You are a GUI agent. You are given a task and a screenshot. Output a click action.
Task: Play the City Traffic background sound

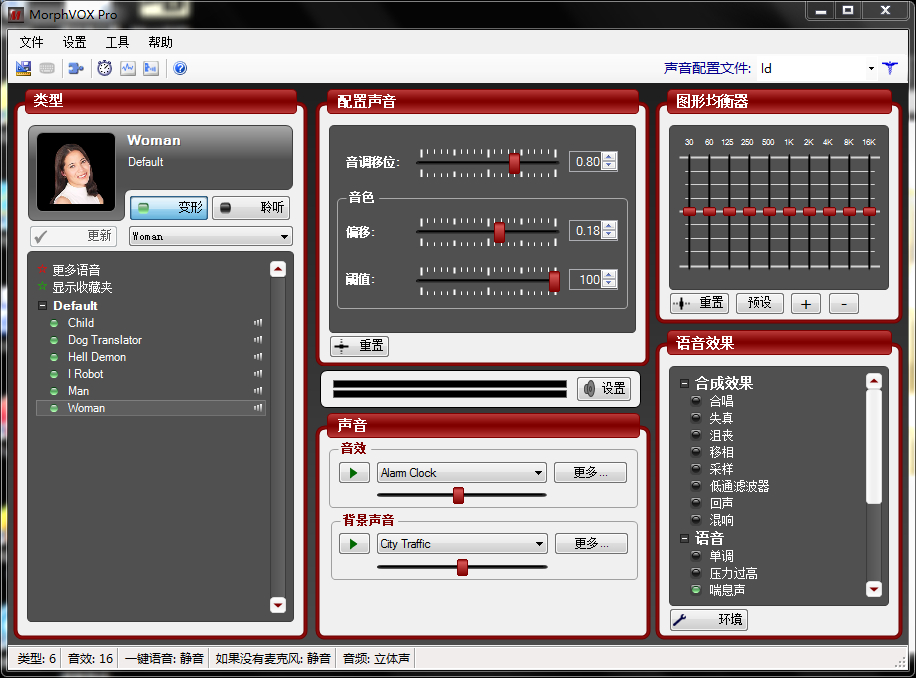click(x=354, y=544)
